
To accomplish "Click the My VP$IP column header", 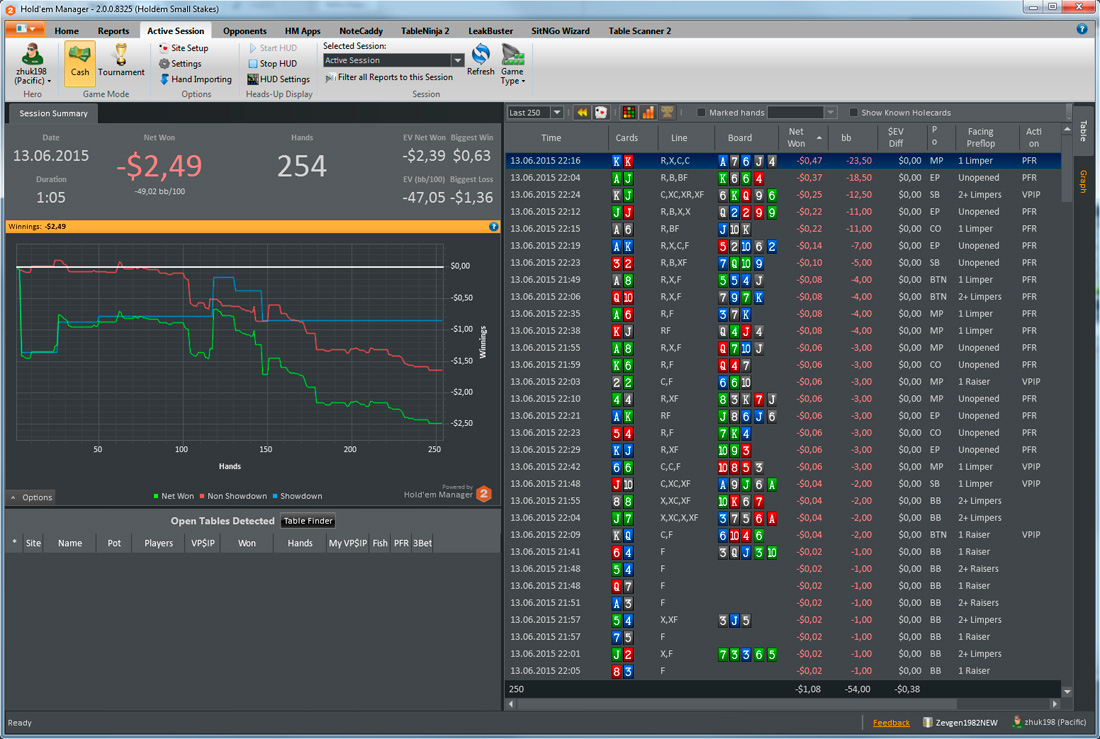I will [x=348, y=543].
